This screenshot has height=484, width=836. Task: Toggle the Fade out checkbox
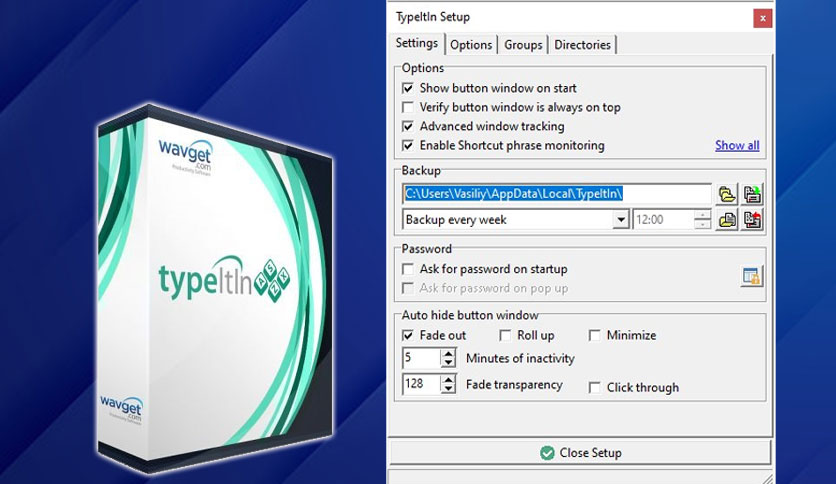pos(408,335)
